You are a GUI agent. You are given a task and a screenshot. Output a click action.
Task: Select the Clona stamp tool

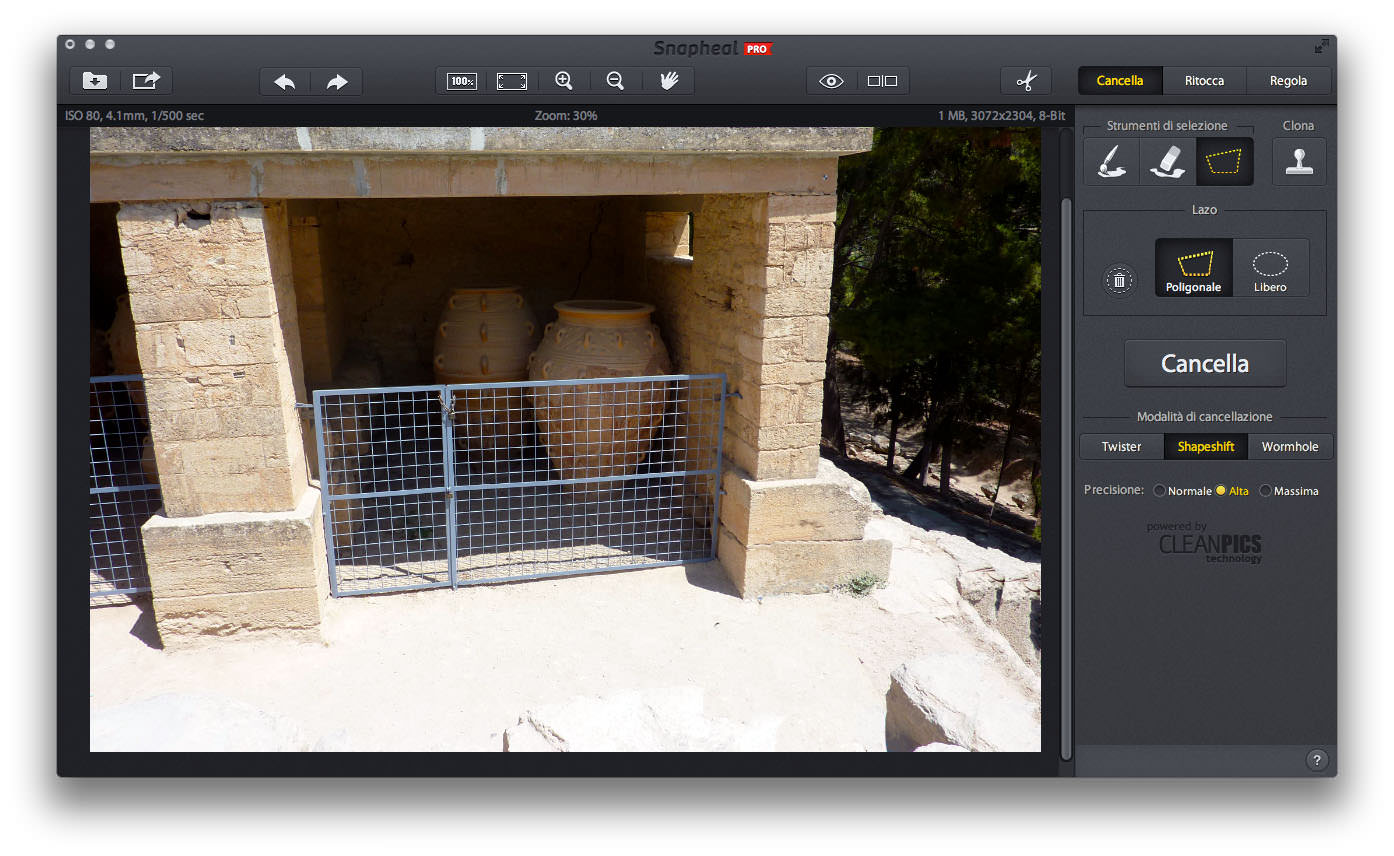point(1299,161)
